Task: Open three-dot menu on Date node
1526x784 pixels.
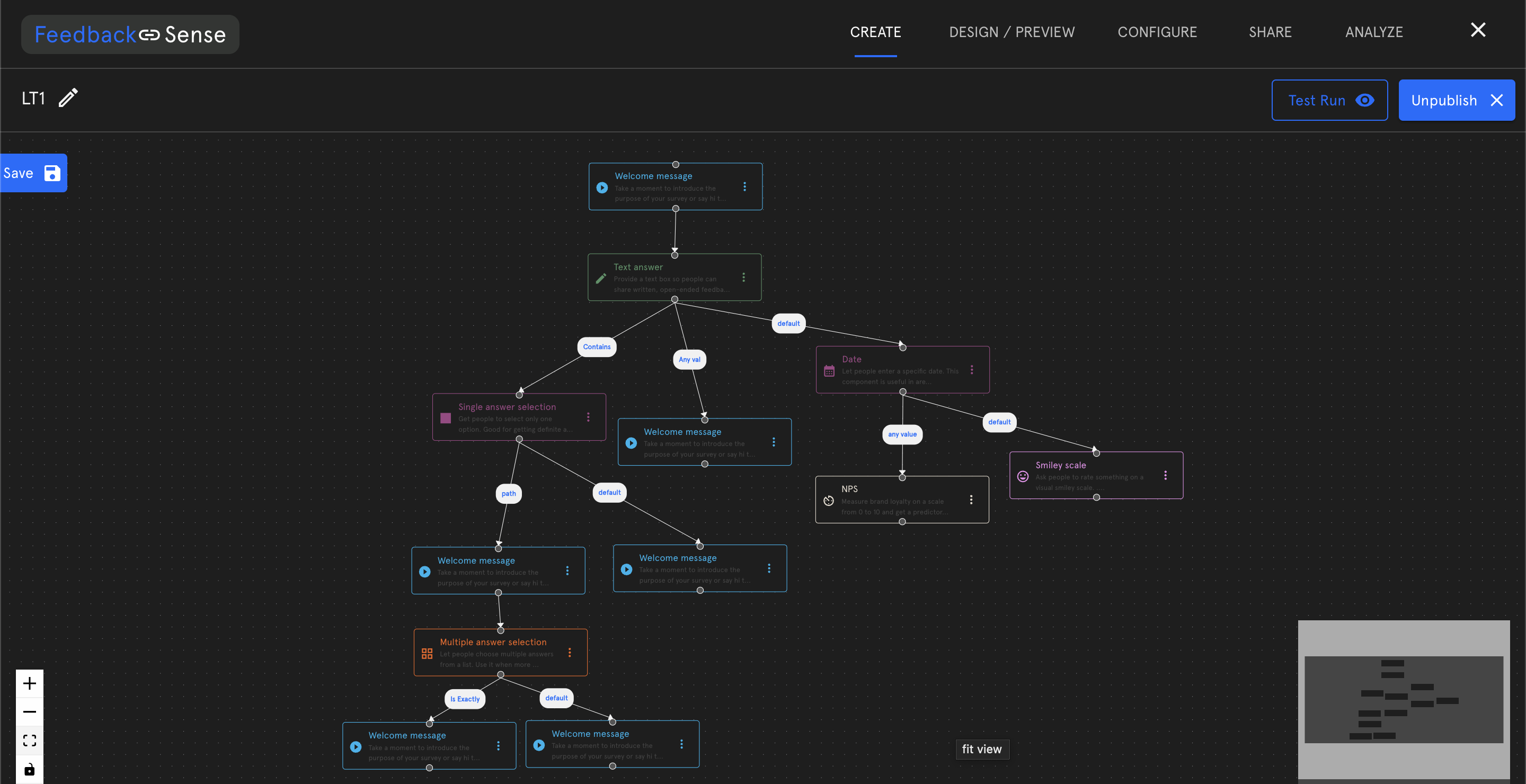Action: (x=972, y=370)
